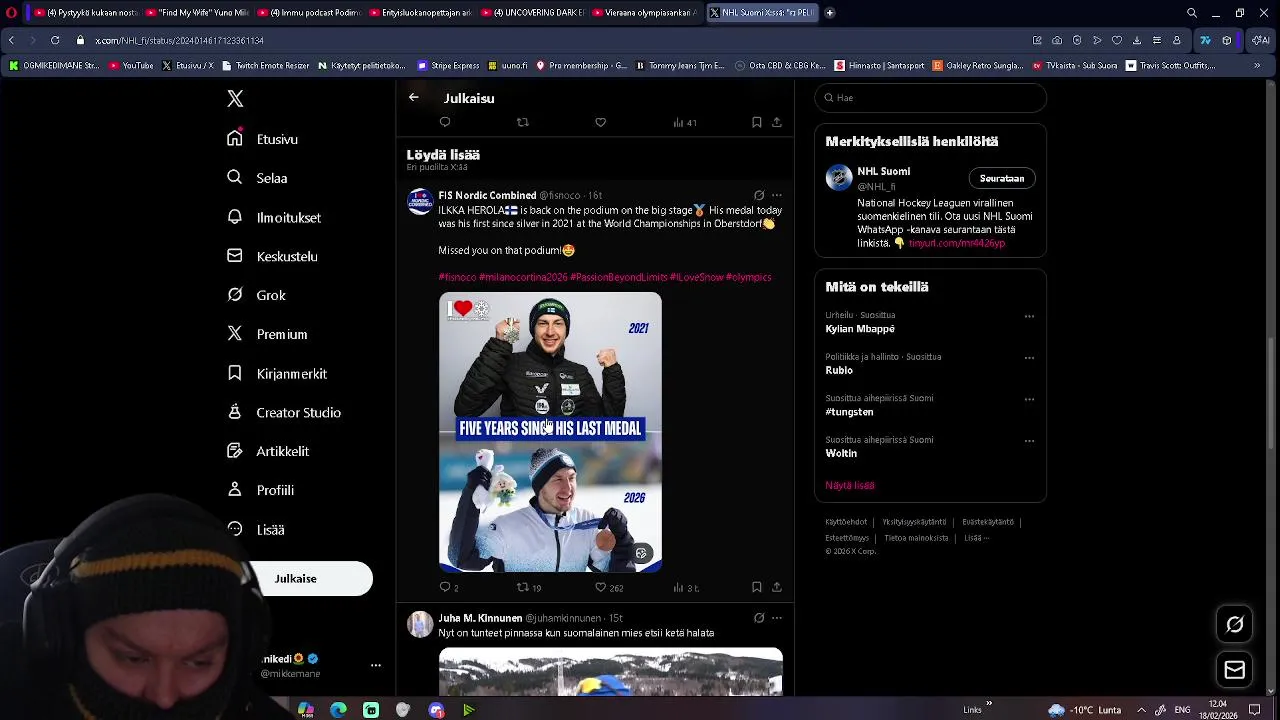
Task: Go to Etusivu home
Action: point(263,139)
